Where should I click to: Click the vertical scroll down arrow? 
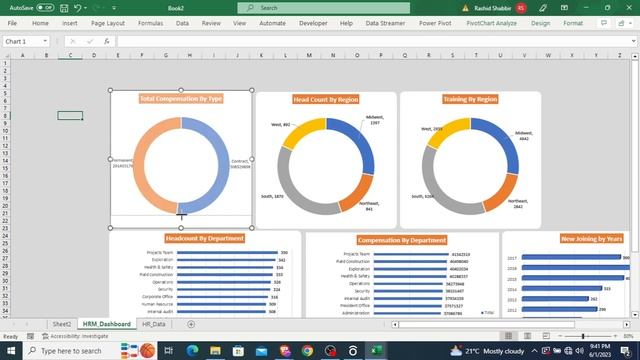point(635,315)
